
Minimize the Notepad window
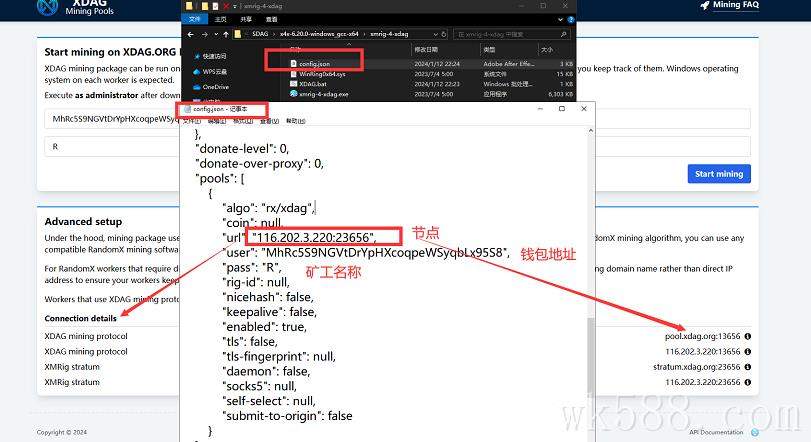[540, 109]
